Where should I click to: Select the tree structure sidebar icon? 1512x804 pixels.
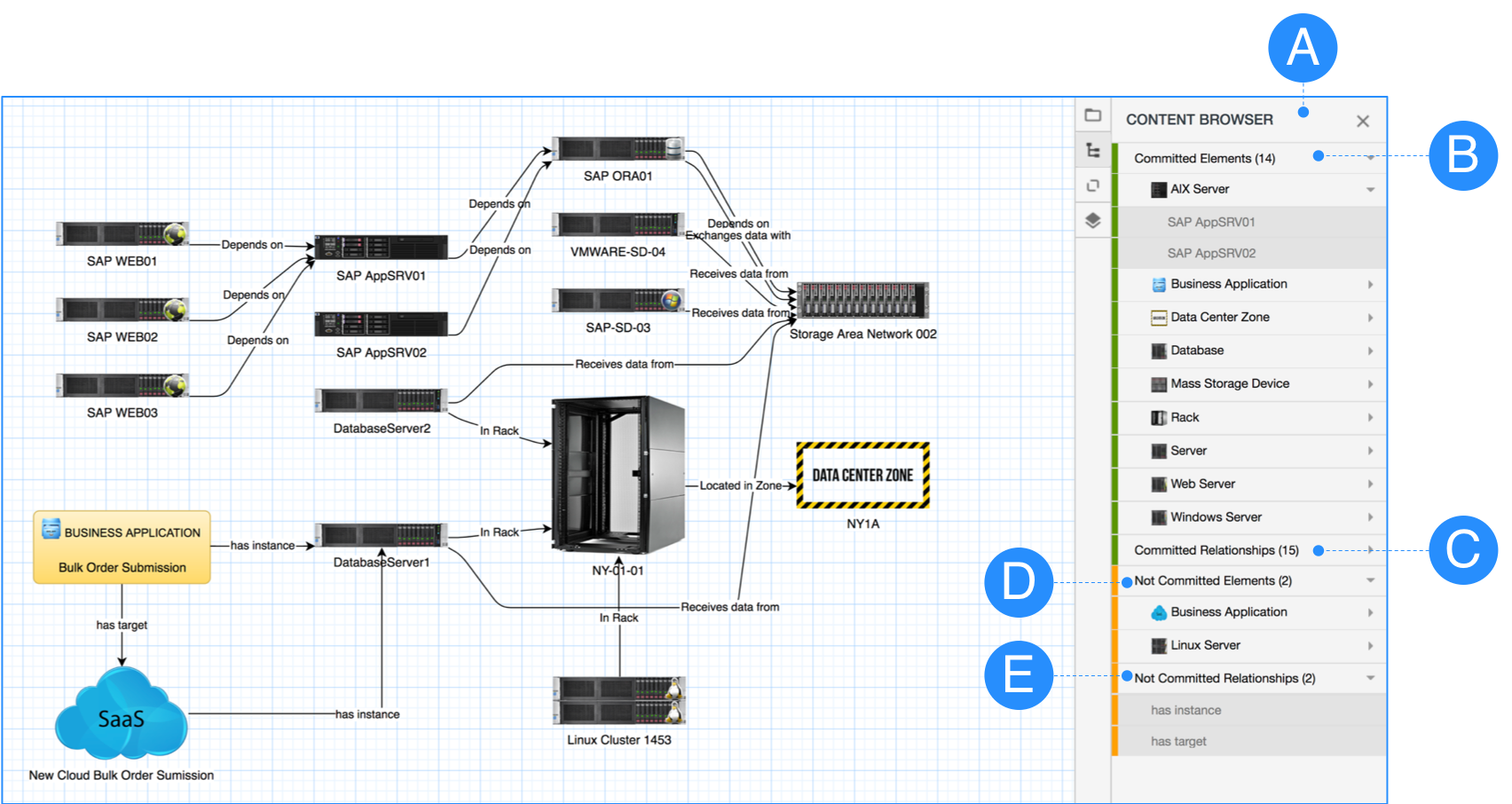click(x=1093, y=151)
